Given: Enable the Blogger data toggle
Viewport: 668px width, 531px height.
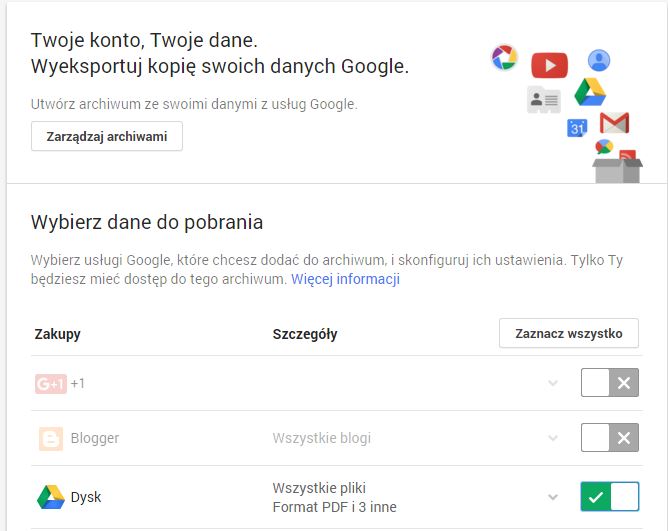Looking at the screenshot, I should [610, 438].
